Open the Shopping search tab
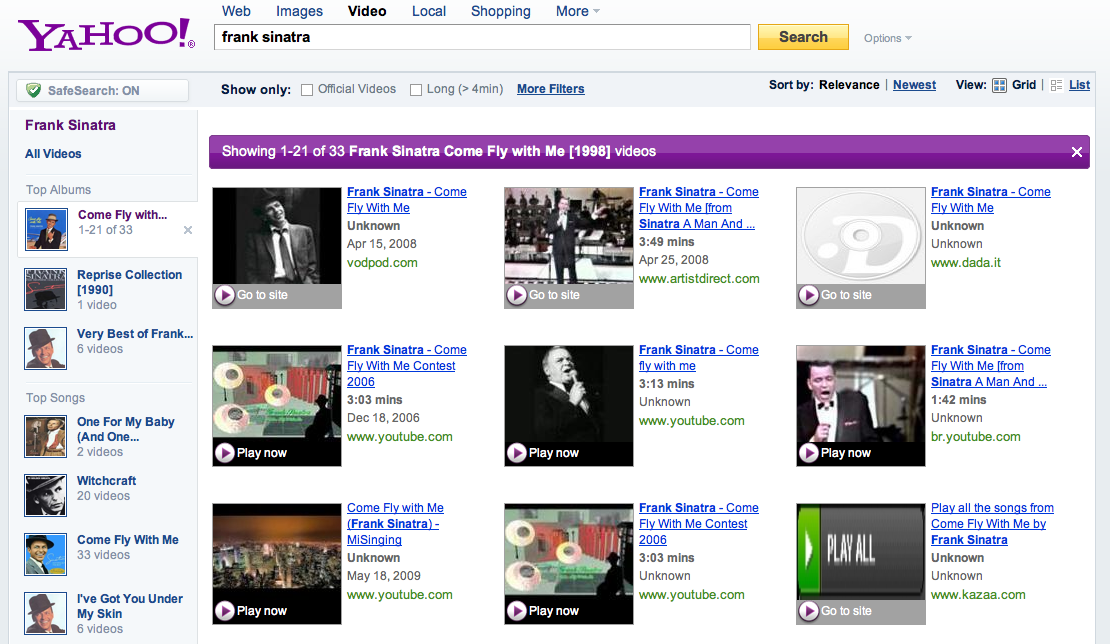 pyautogui.click(x=500, y=11)
